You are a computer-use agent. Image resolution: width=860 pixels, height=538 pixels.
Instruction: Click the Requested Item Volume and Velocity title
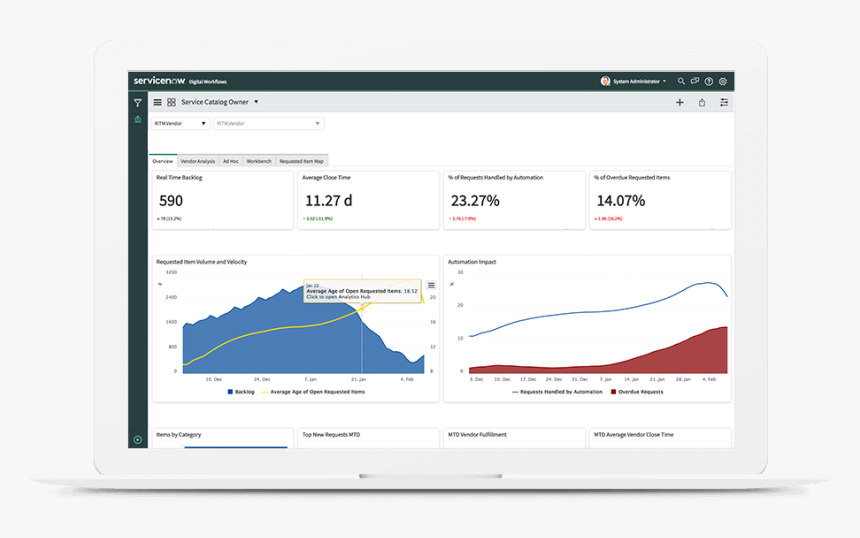pos(201,262)
